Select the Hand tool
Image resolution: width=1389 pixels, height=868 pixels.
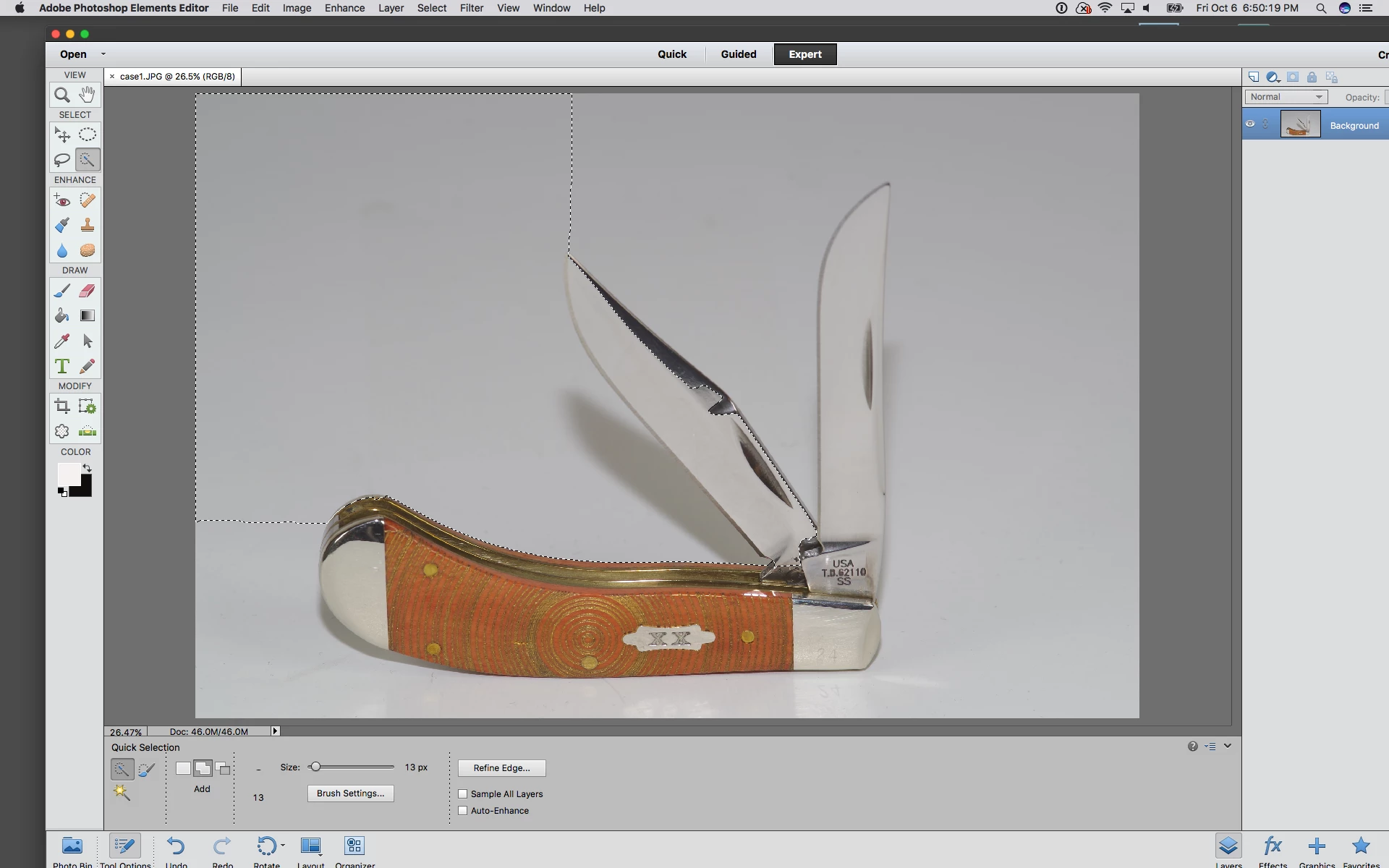(x=88, y=95)
